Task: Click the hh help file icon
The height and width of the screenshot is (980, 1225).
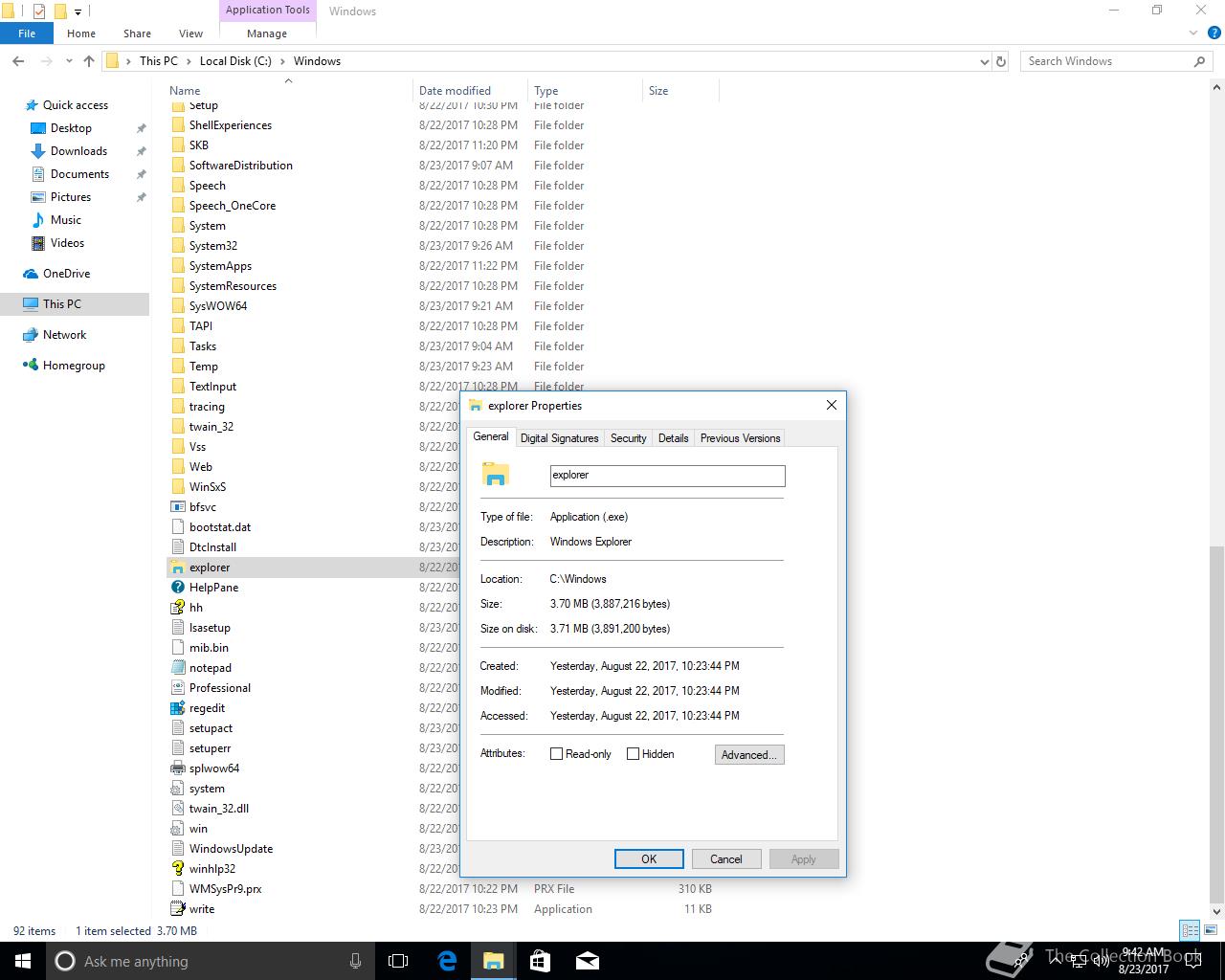Action: pyautogui.click(x=177, y=608)
